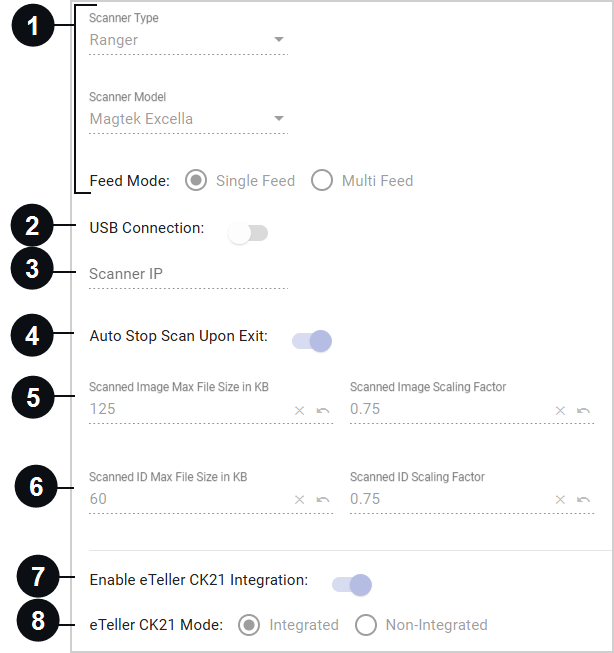
Task: Undo changes to Scanned Image Scaling Factor
Action: tap(583, 411)
